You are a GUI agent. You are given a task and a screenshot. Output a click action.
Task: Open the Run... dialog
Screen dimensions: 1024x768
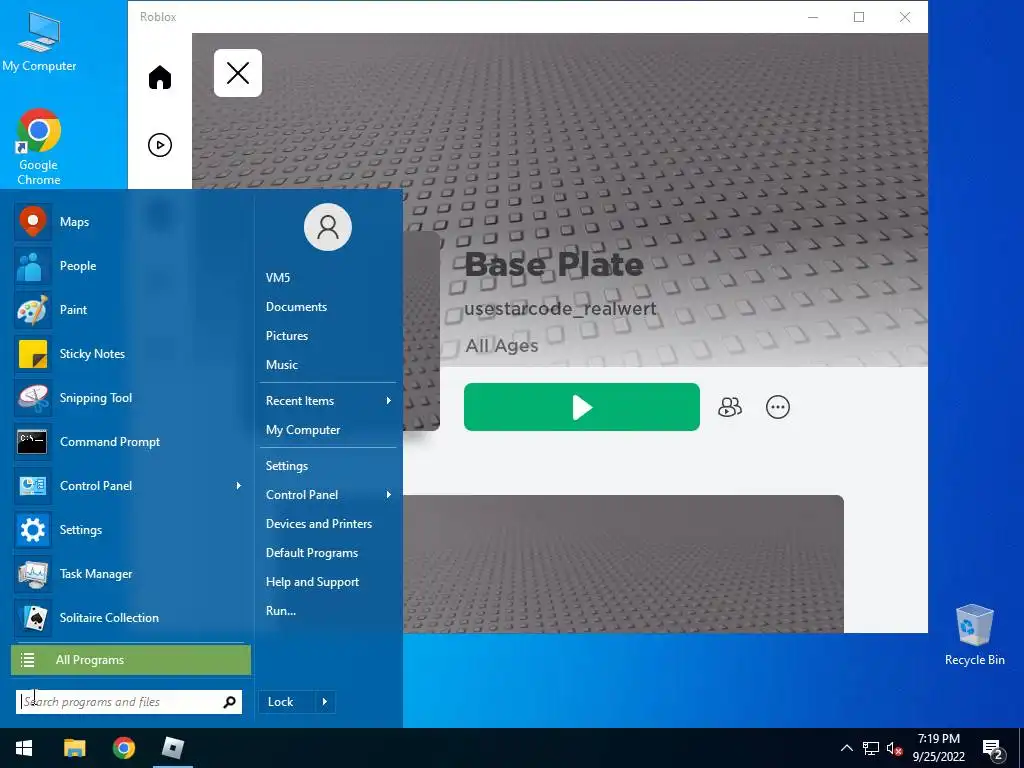(x=281, y=611)
